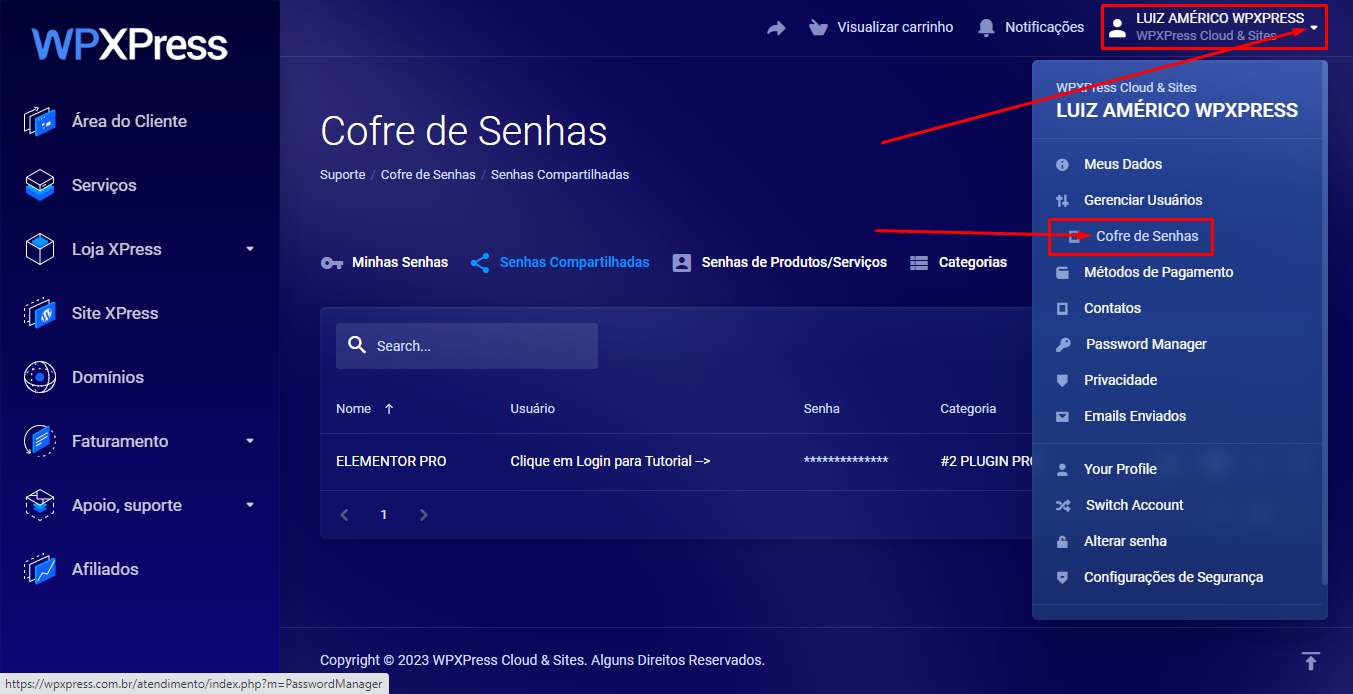This screenshot has width=1353, height=694.
Task: Open Afiliados sidebar link
Action: coord(105,569)
